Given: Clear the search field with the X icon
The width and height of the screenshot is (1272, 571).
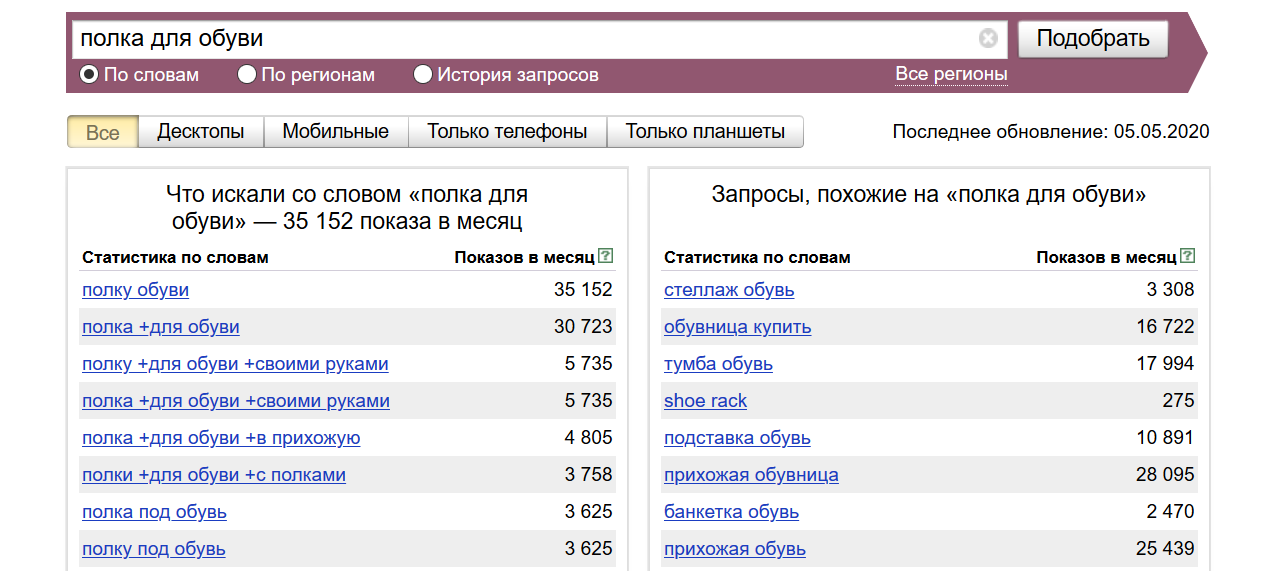Looking at the screenshot, I should tap(988, 39).
